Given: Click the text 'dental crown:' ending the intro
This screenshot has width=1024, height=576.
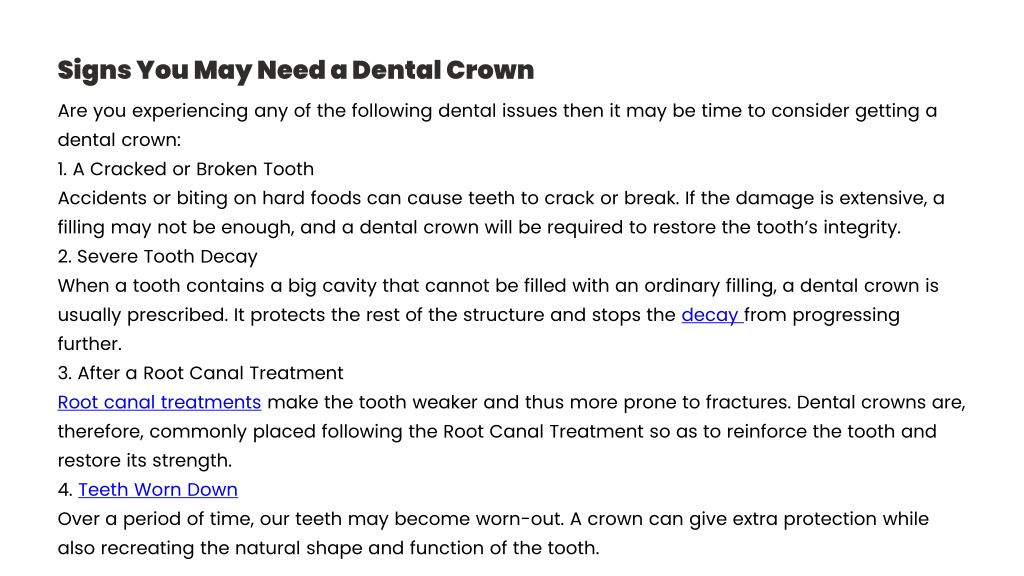Looking at the screenshot, I should pos(120,140).
